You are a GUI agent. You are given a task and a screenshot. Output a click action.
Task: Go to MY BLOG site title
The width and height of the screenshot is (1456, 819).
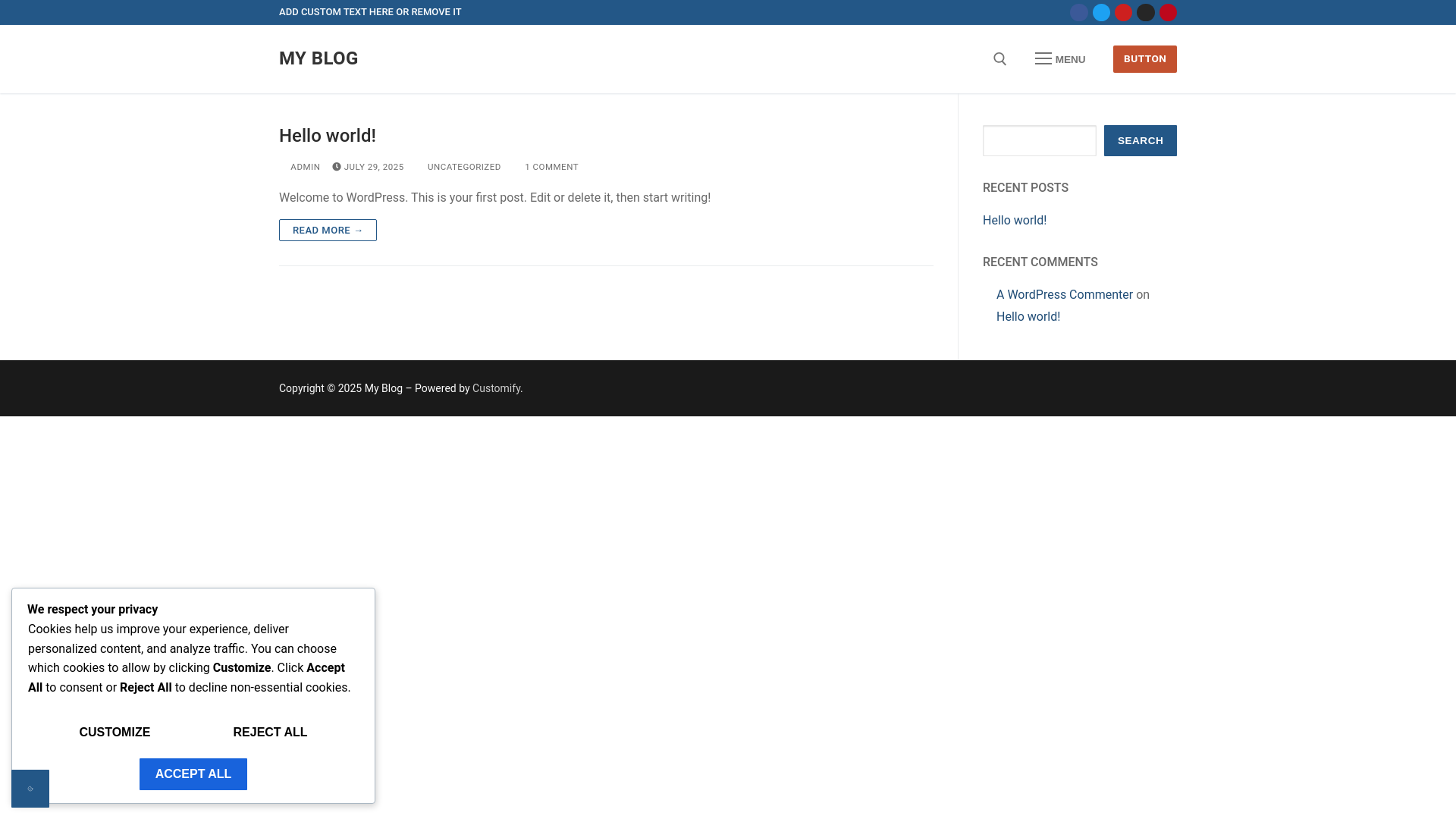click(318, 58)
